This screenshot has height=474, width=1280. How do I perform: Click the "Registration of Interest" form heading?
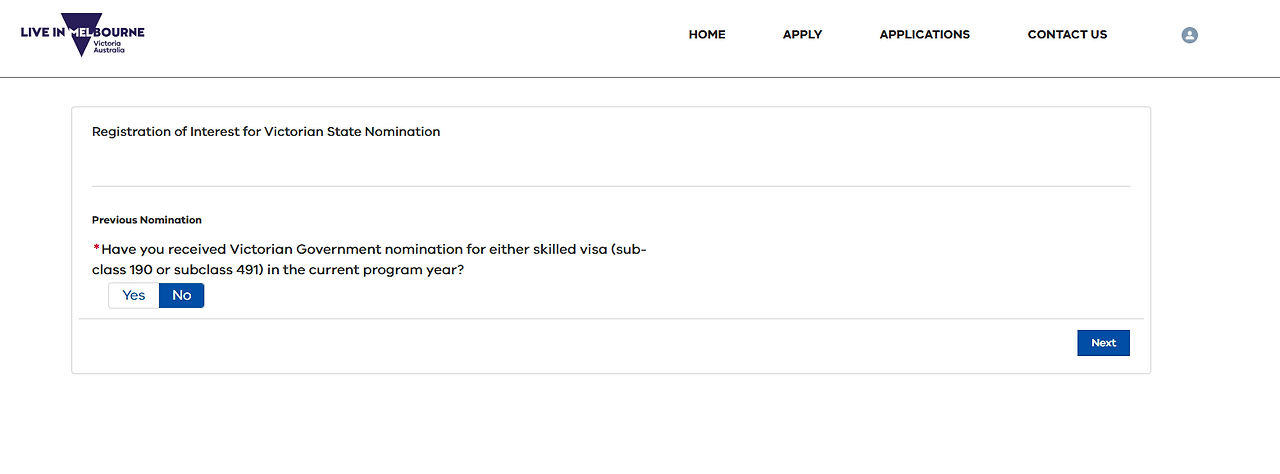pos(266,131)
